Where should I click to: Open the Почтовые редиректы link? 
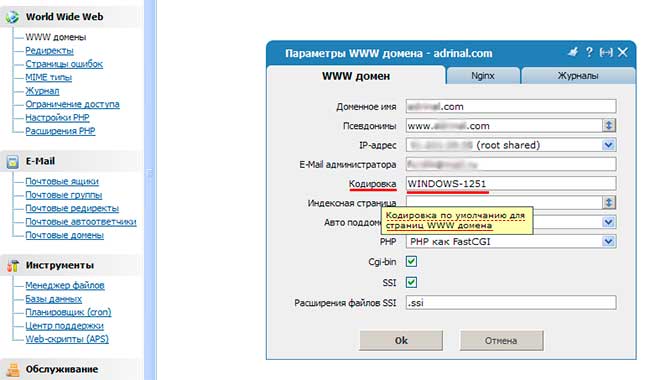coord(72,208)
